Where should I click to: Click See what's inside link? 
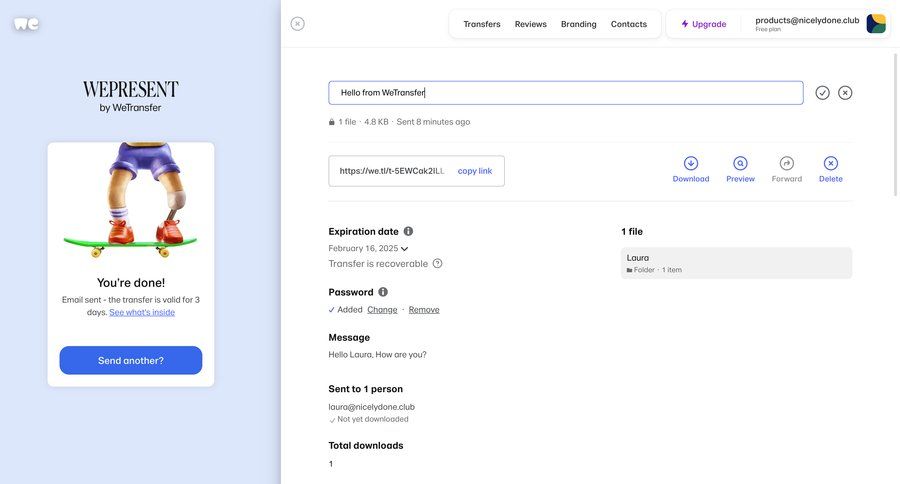pos(142,312)
